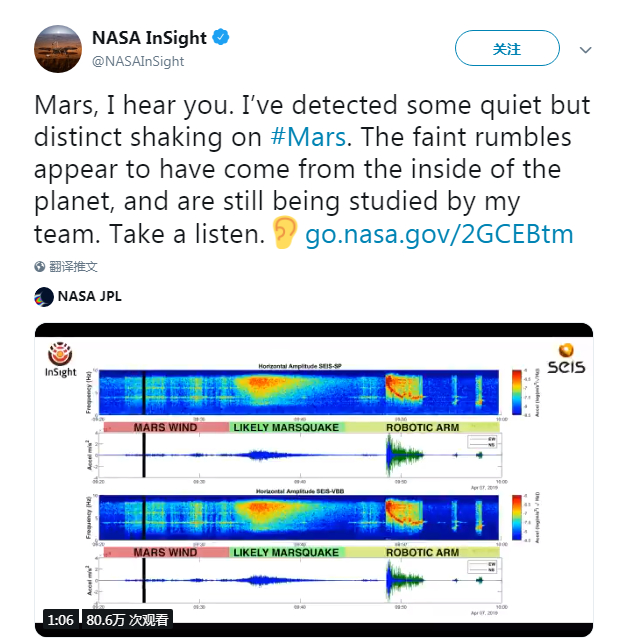Click the upper LIKELY MARSQUAKE label in video
This screenshot has height=644, width=628.
point(285,427)
